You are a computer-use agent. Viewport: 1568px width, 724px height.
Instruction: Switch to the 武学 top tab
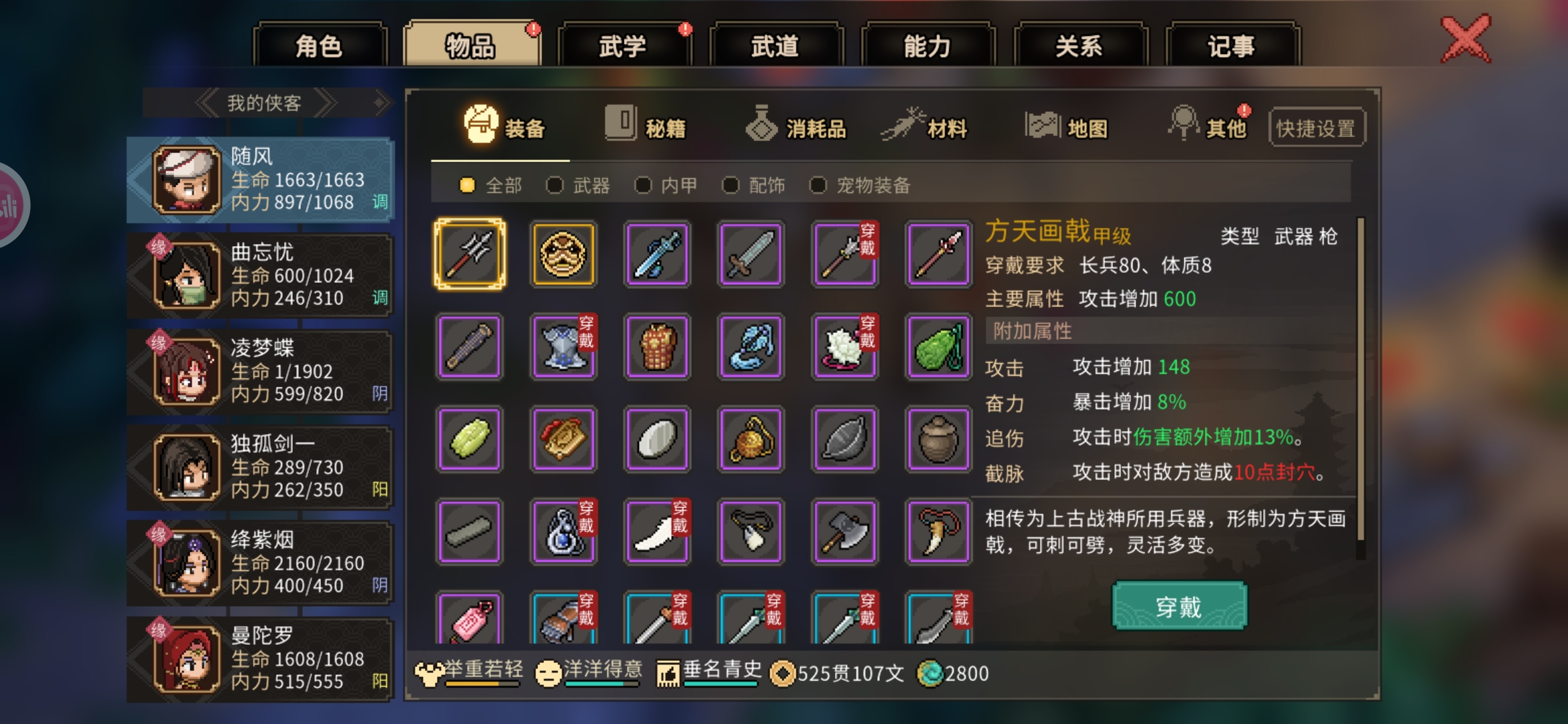[x=623, y=46]
